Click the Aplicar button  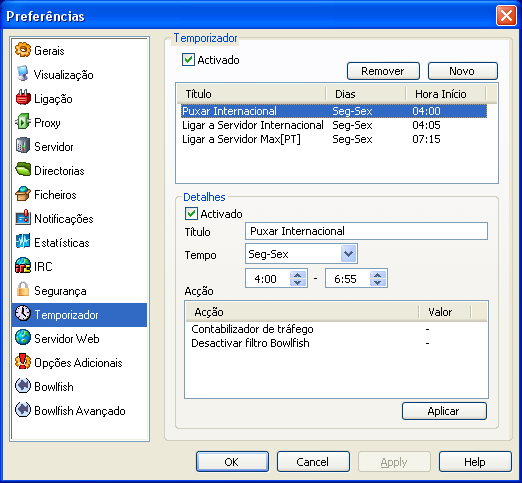[x=444, y=411]
